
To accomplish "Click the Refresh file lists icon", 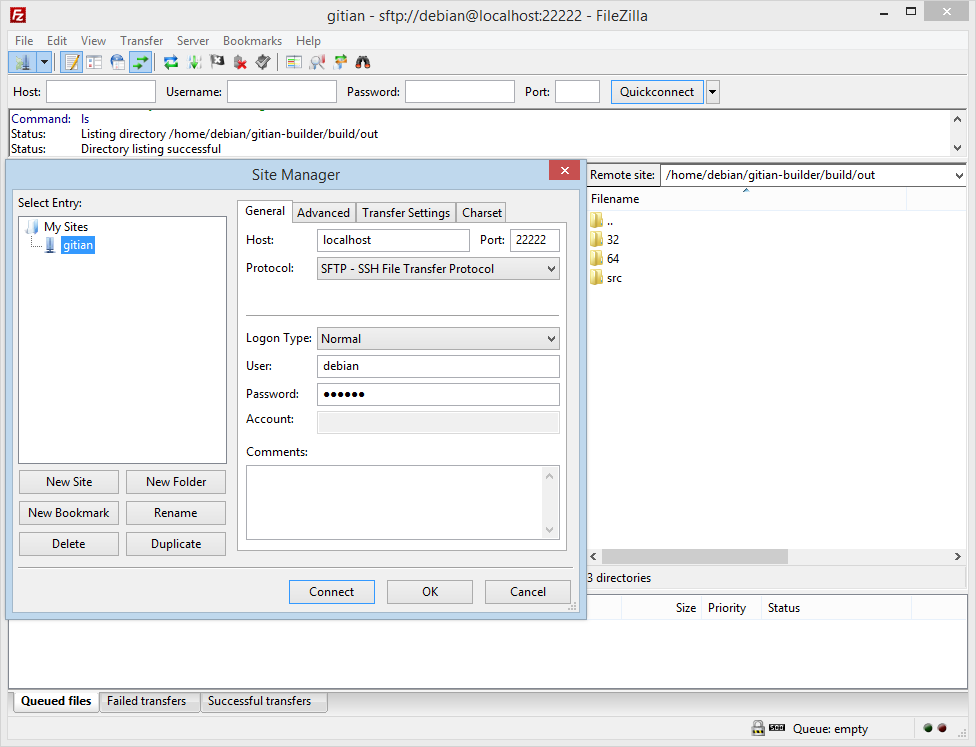I will pos(171,62).
